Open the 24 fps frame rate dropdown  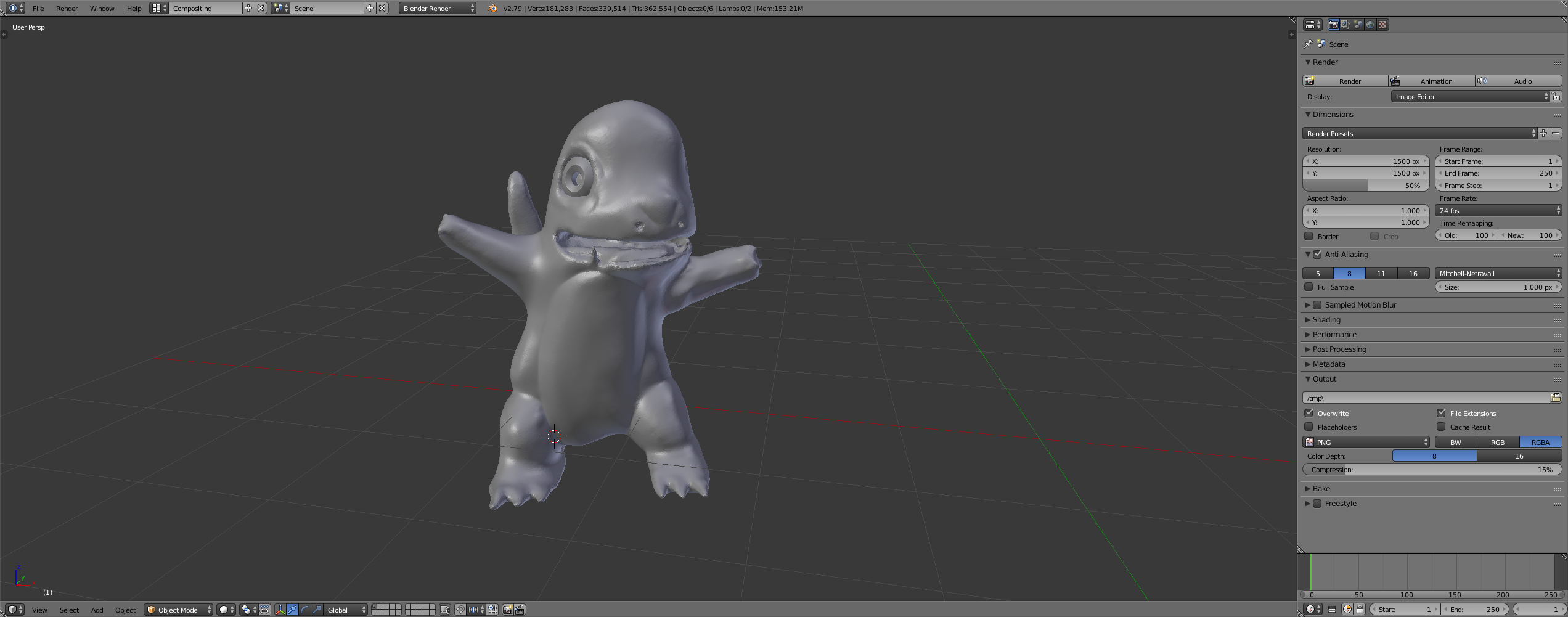click(x=1498, y=211)
